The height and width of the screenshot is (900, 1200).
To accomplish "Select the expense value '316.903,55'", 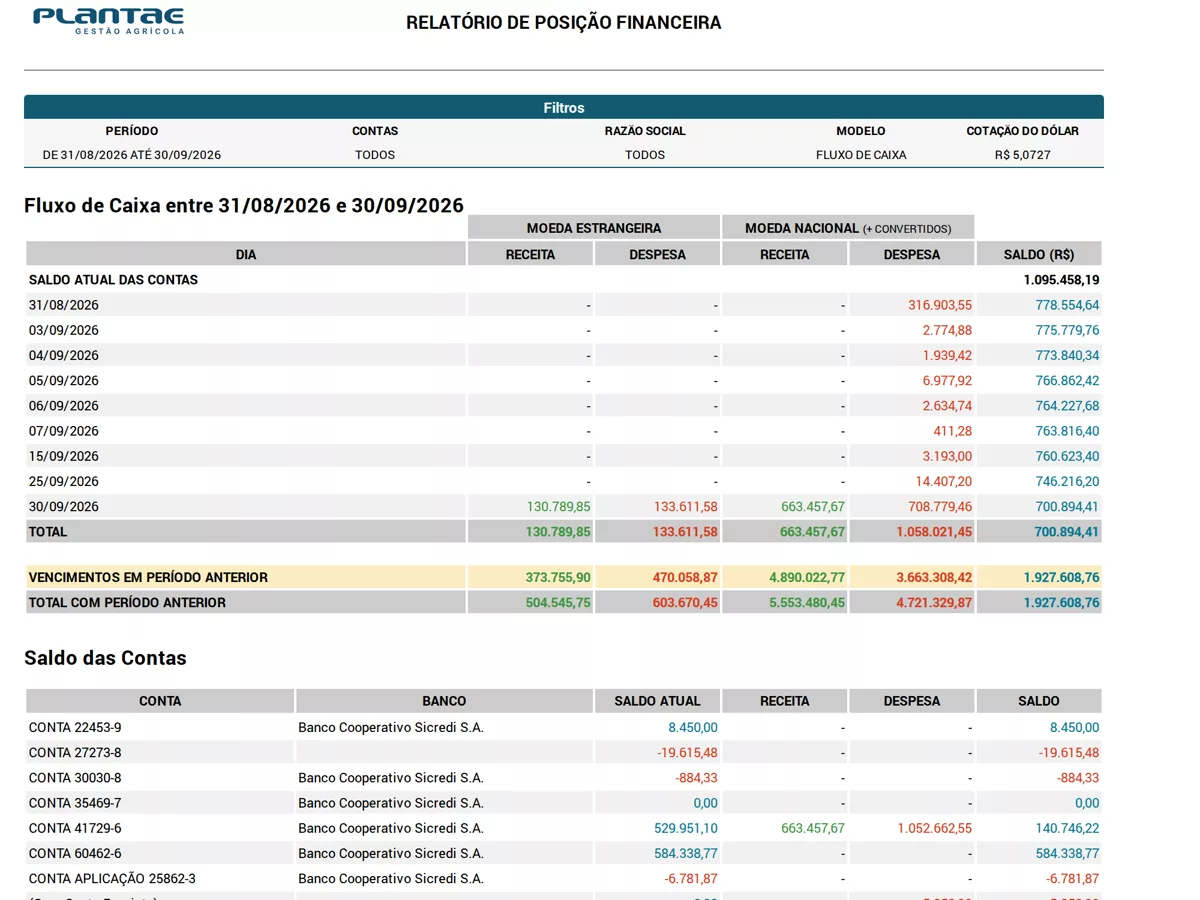I will click(x=940, y=305).
